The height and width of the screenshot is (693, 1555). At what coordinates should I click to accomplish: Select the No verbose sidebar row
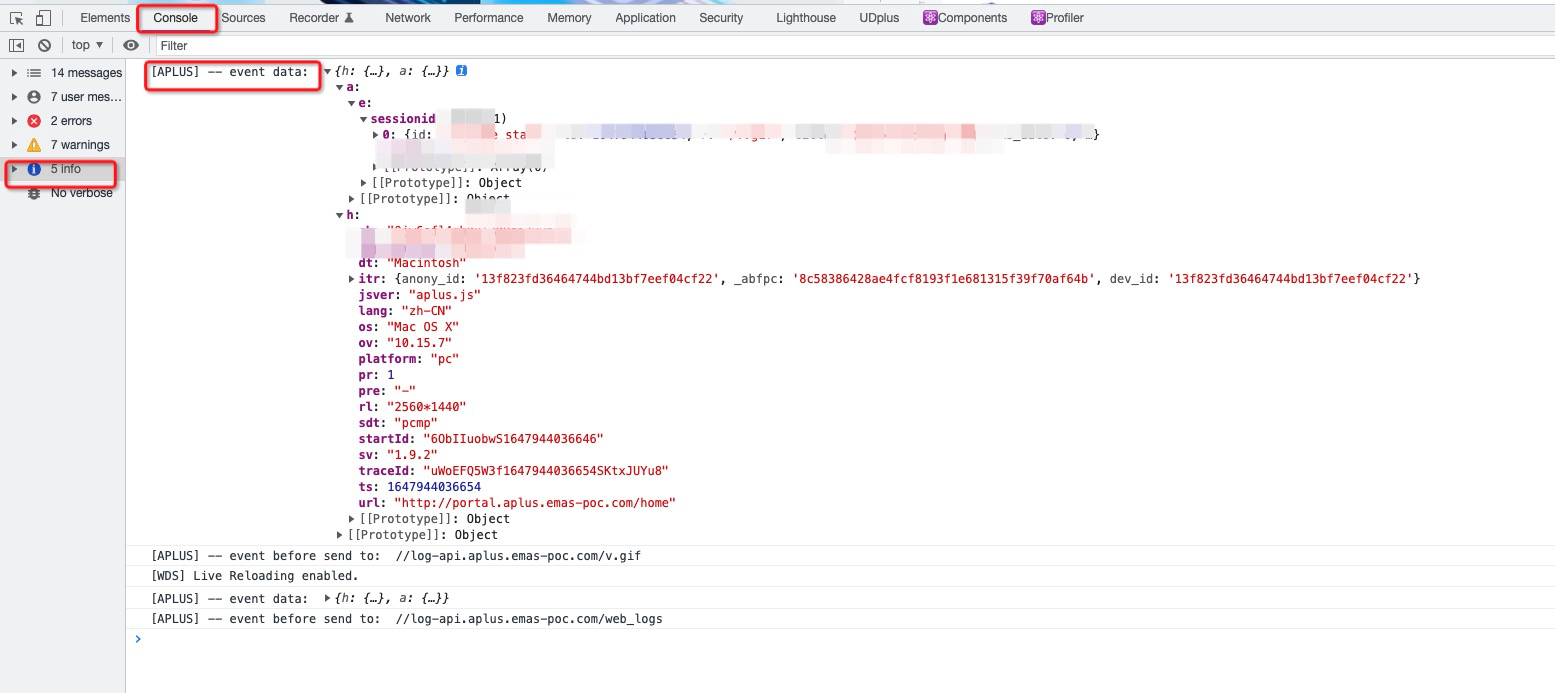coord(62,193)
